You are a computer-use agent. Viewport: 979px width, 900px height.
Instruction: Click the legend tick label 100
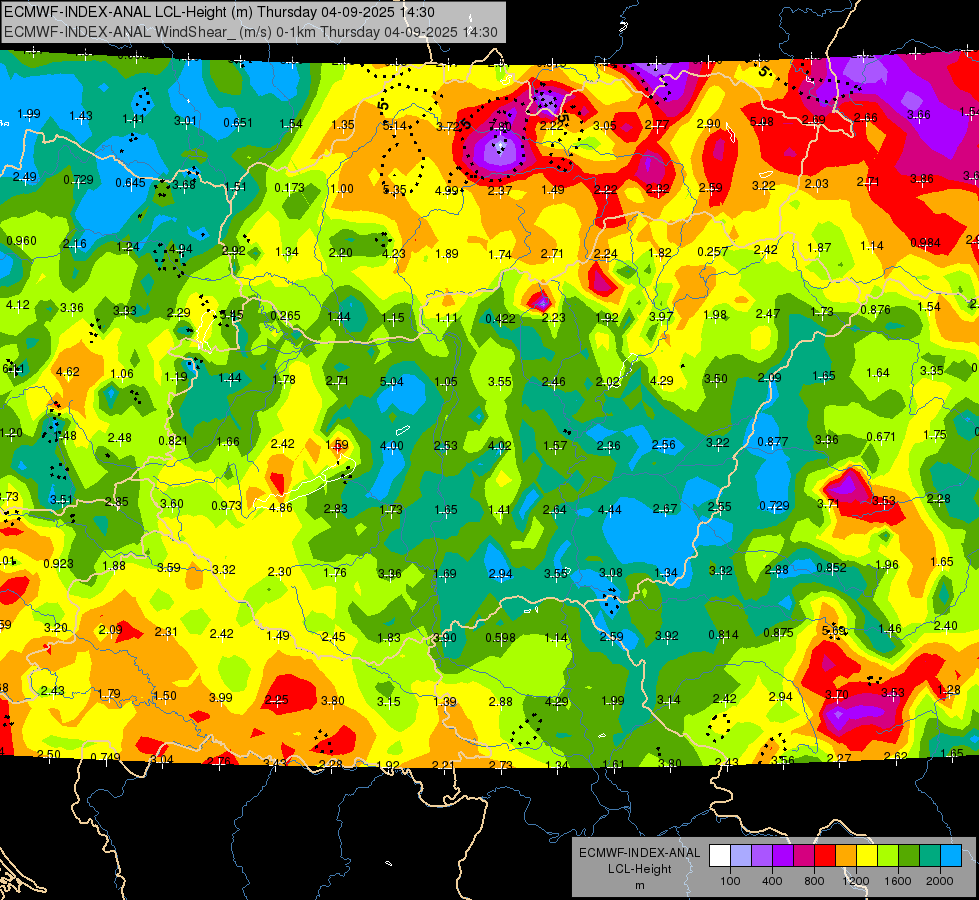tap(730, 881)
